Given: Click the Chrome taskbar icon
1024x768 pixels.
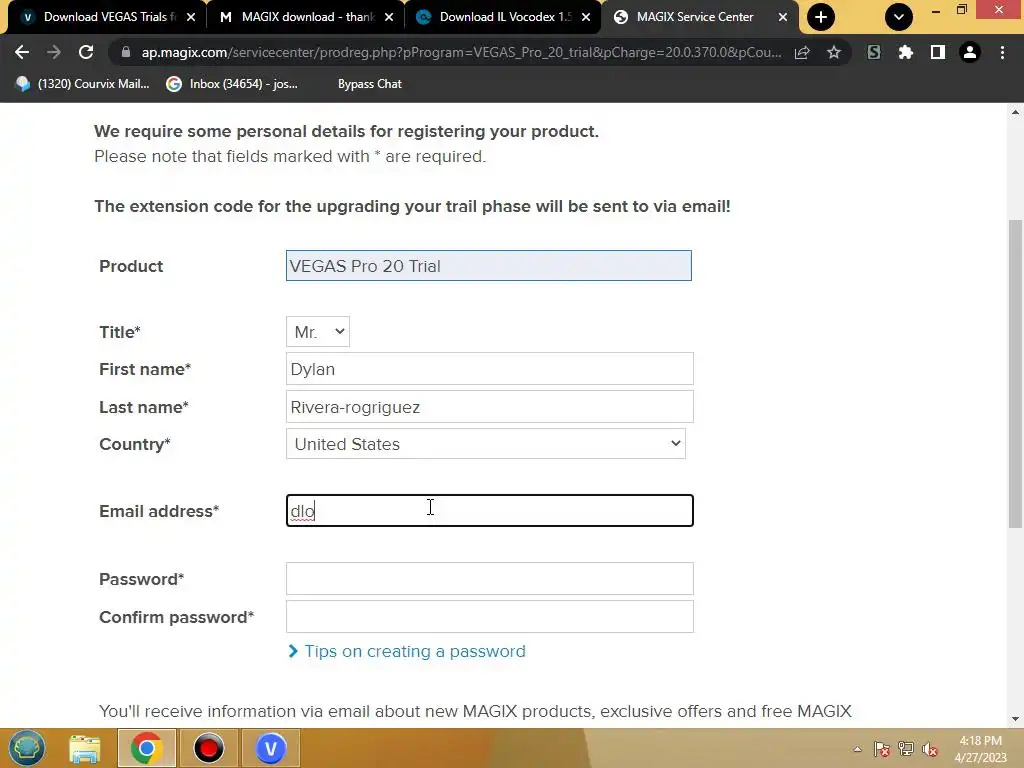Looking at the screenshot, I should click(x=146, y=748).
